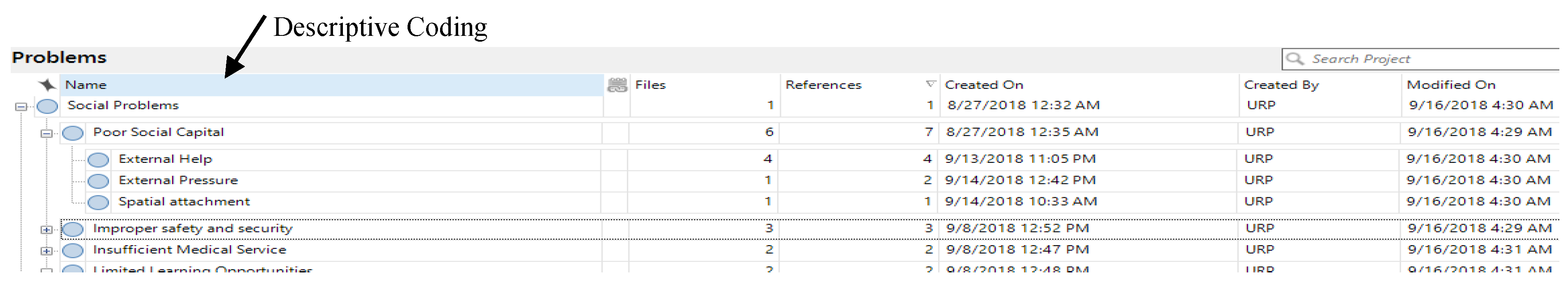
Task: Click the Spatial attachment node icon
Action: pyautogui.click(x=98, y=202)
